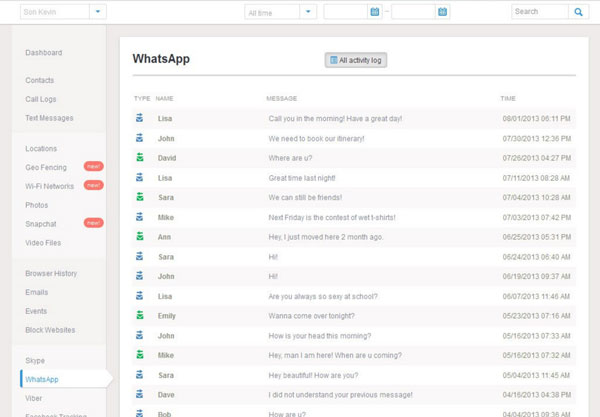Screen dimensions: 600x417
Task: Open Locations in the sidebar
Action: [41, 148]
